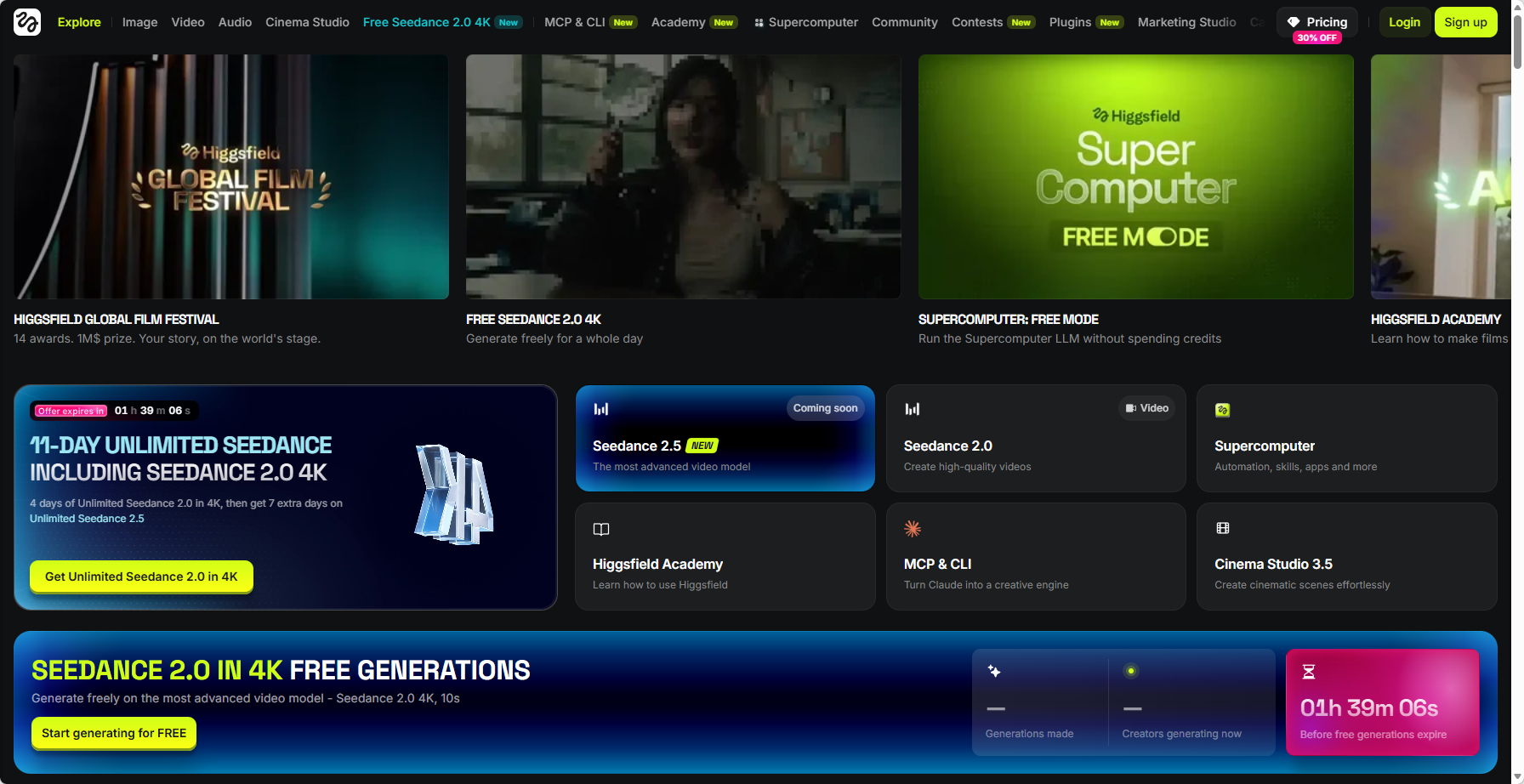Screen dimensions: 1524x784
Task: Click the 'Coming soon' badge
Action: pyautogui.click(x=825, y=408)
